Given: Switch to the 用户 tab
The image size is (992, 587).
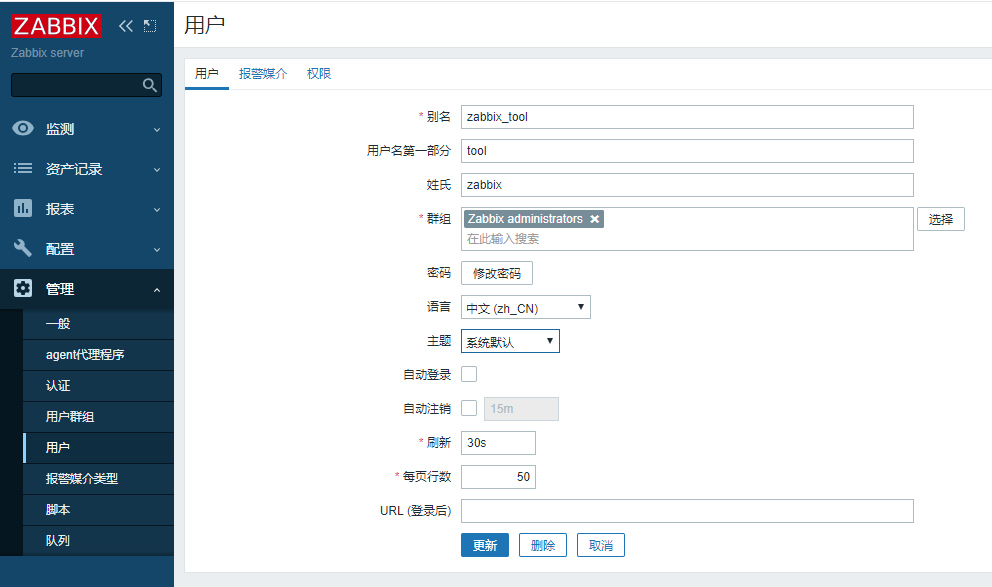Looking at the screenshot, I should pyautogui.click(x=206, y=73).
